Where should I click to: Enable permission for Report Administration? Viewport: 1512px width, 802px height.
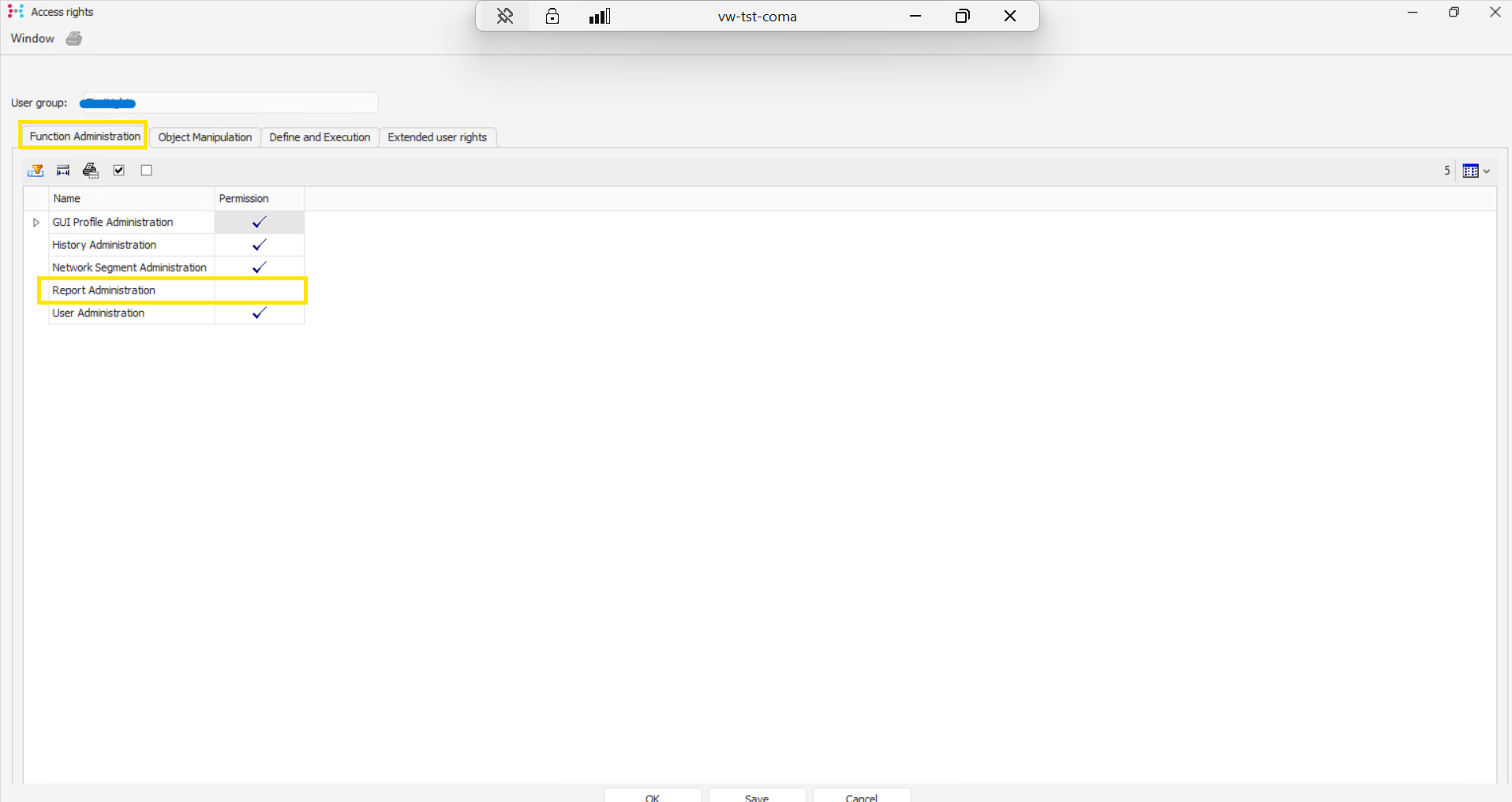[x=259, y=290]
